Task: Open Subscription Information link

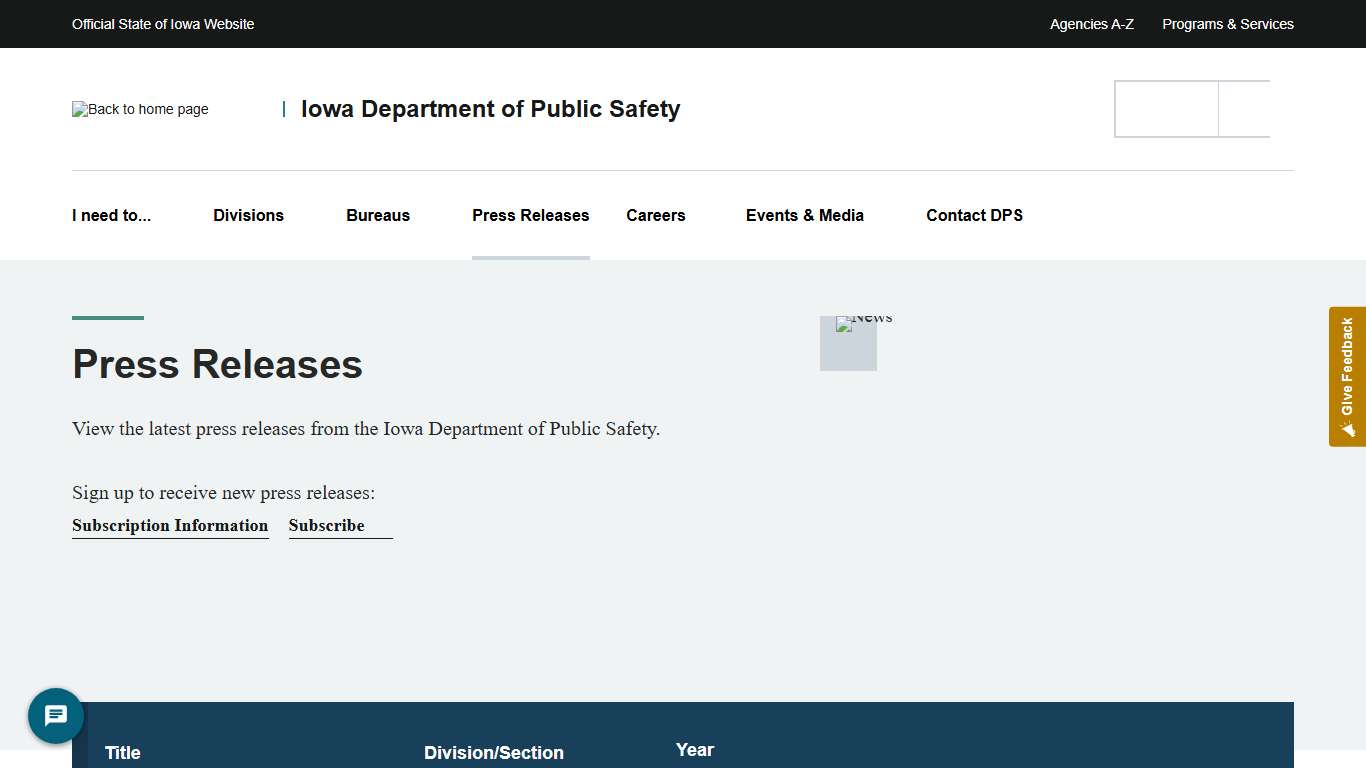Action: click(170, 525)
